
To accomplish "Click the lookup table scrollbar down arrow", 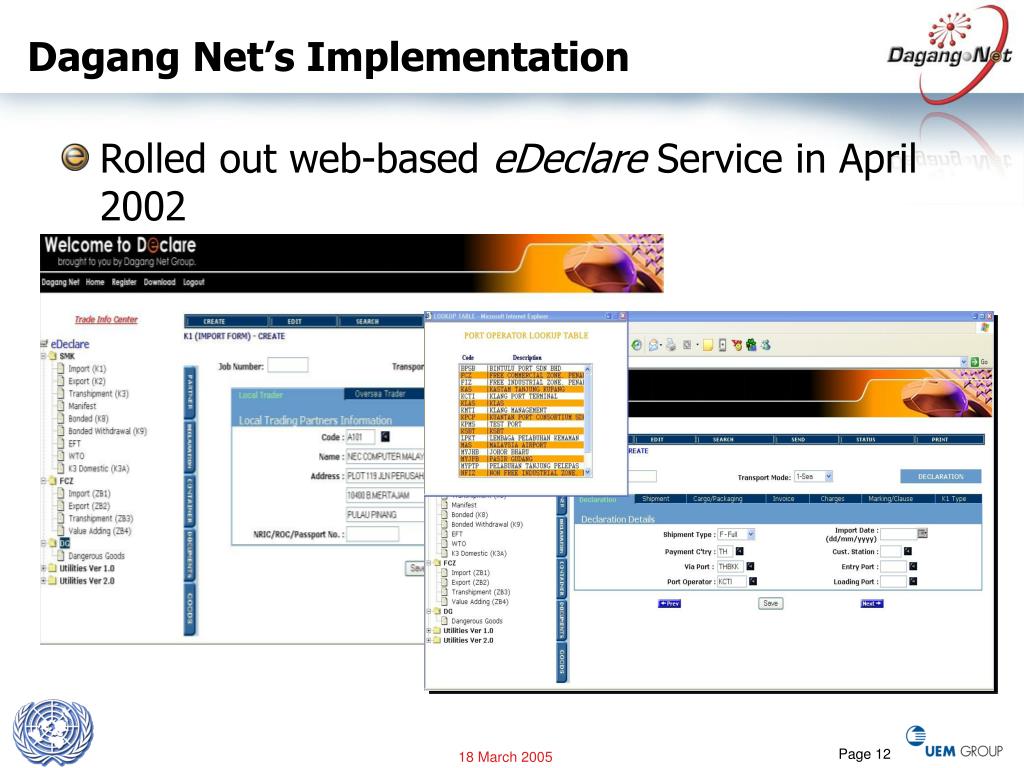I will (588, 472).
